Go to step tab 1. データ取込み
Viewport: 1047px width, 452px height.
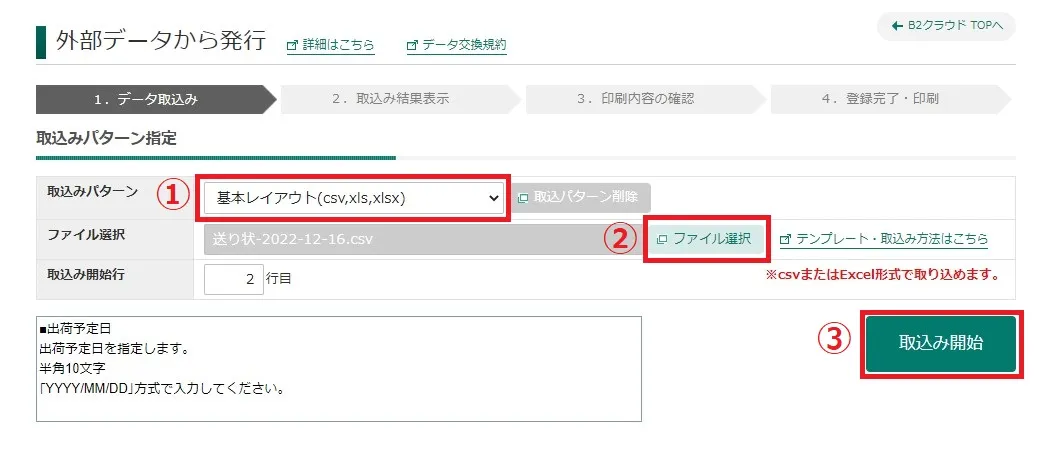pos(146,99)
